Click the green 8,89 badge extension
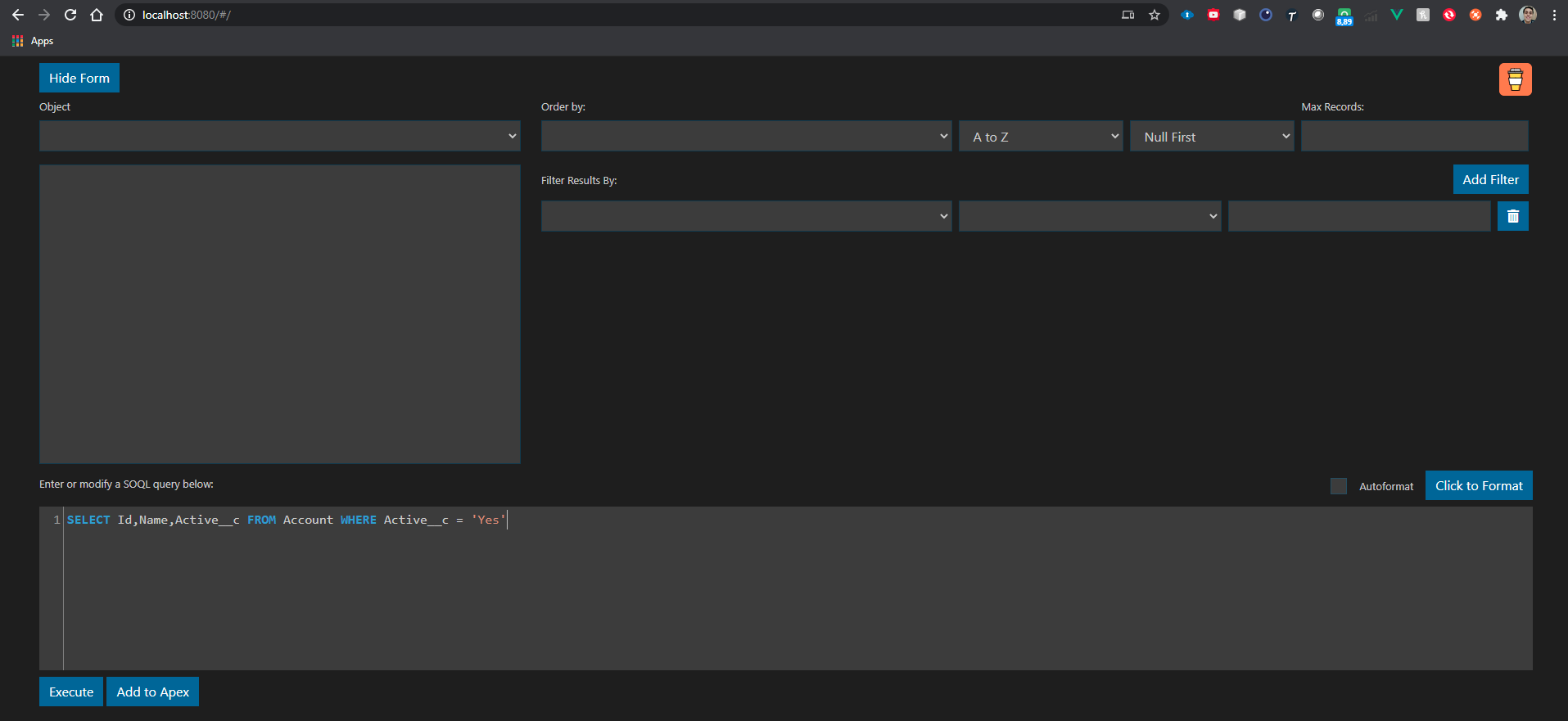Viewport: 1568px width, 721px height. click(1344, 16)
